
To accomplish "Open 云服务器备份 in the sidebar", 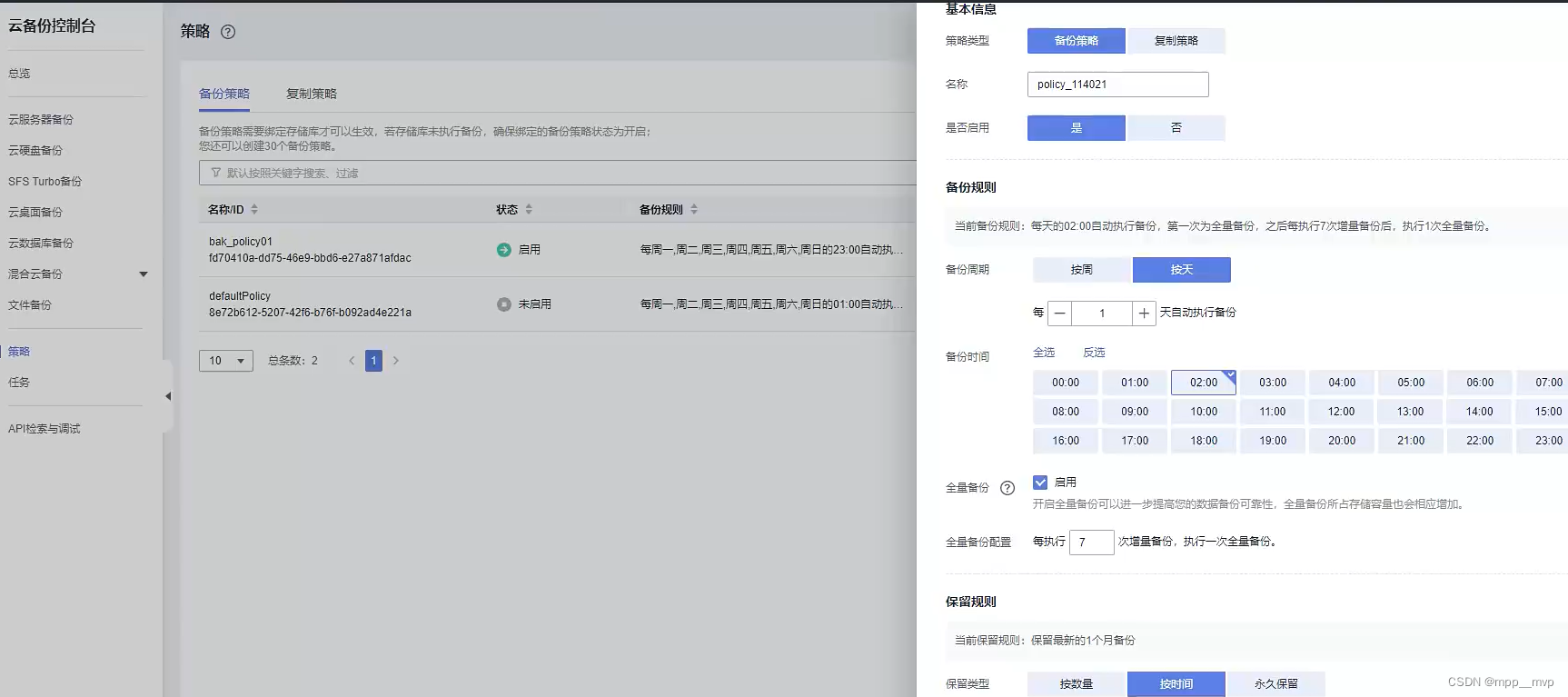I will [x=41, y=120].
